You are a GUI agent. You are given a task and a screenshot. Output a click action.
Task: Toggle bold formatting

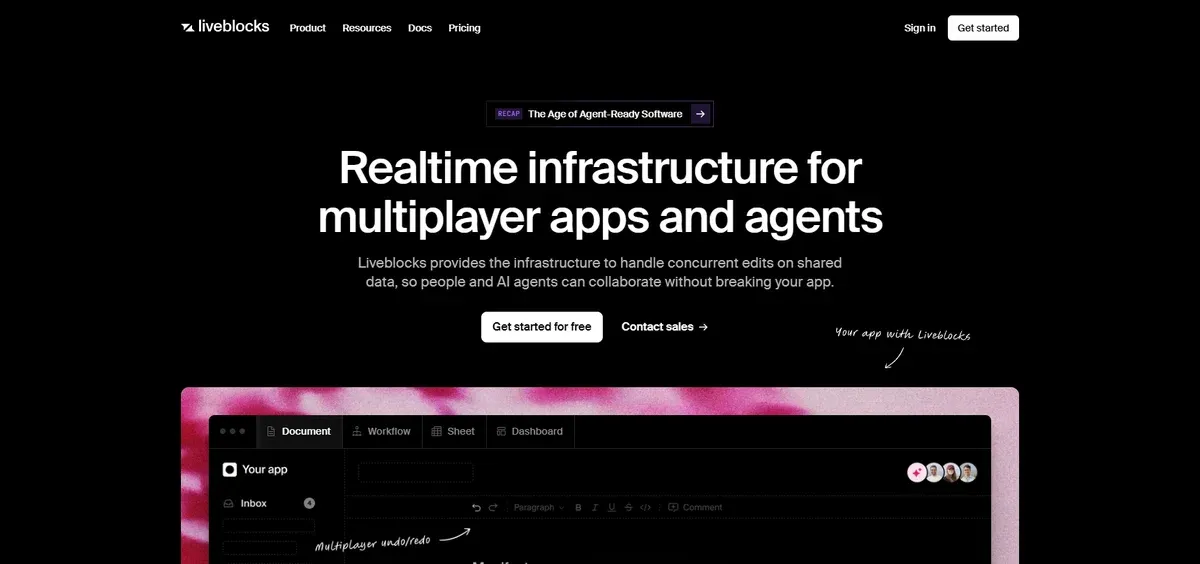(x=579, y=507)
